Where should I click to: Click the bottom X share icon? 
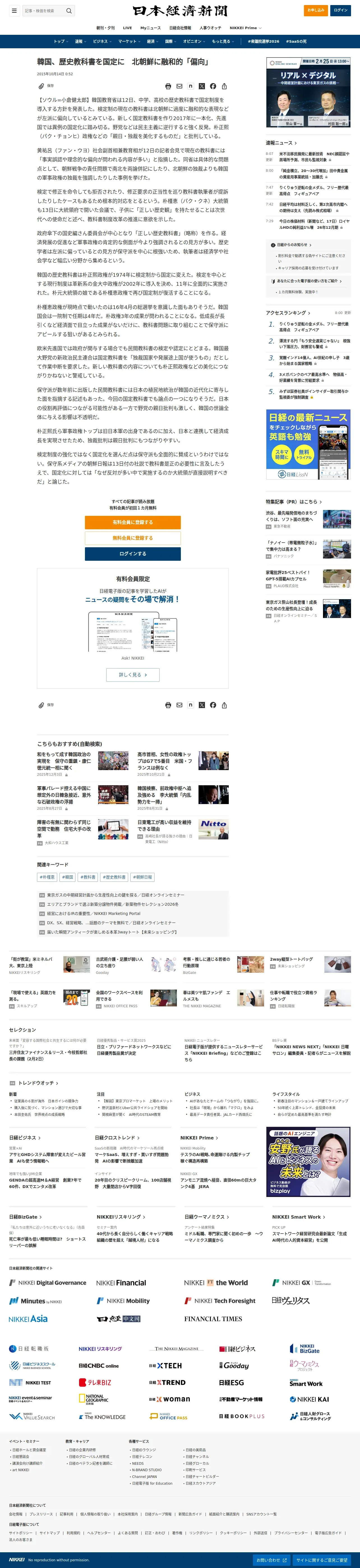pos(202,706)
